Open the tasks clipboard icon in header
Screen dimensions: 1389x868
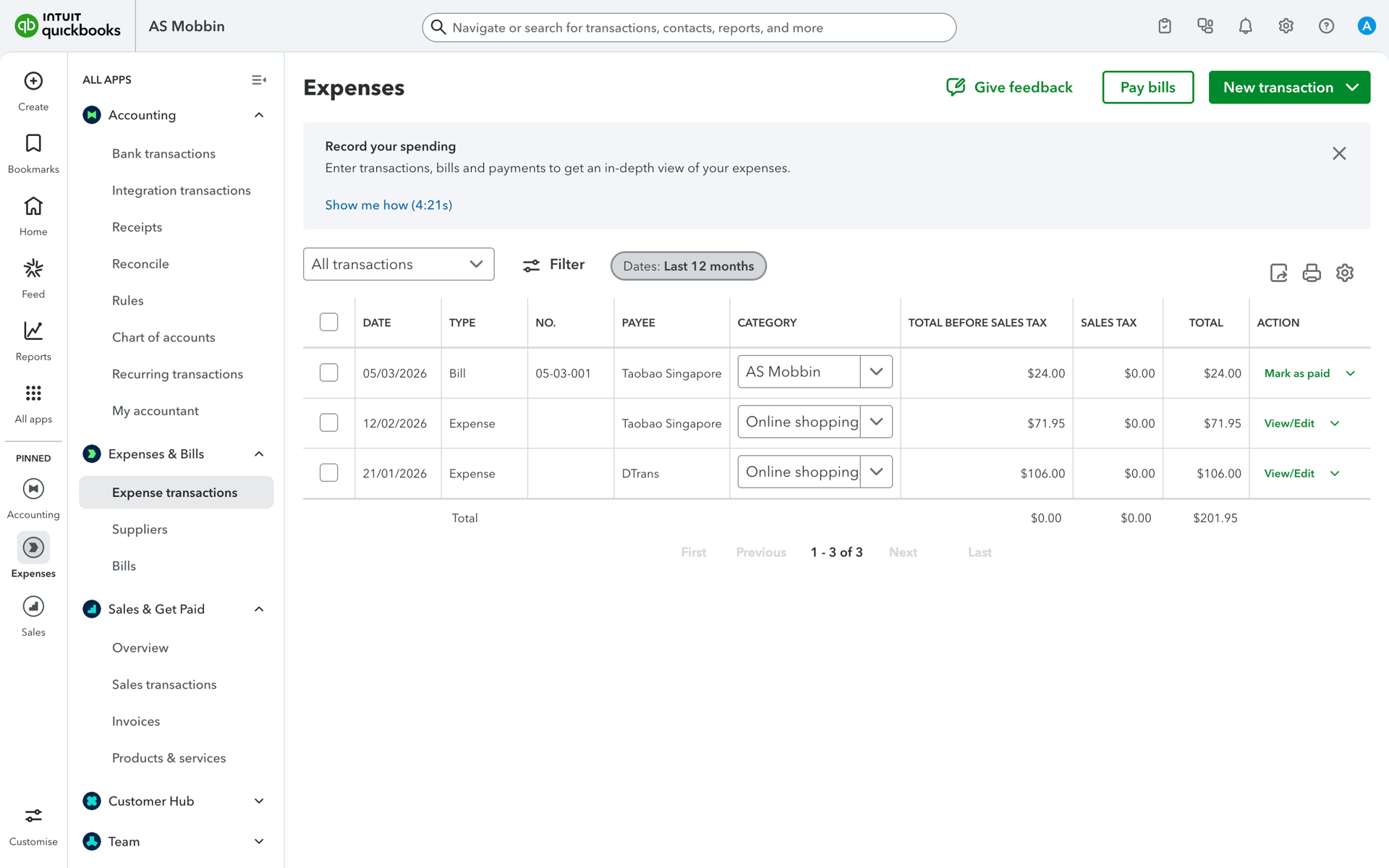(x=1165, y=26)
